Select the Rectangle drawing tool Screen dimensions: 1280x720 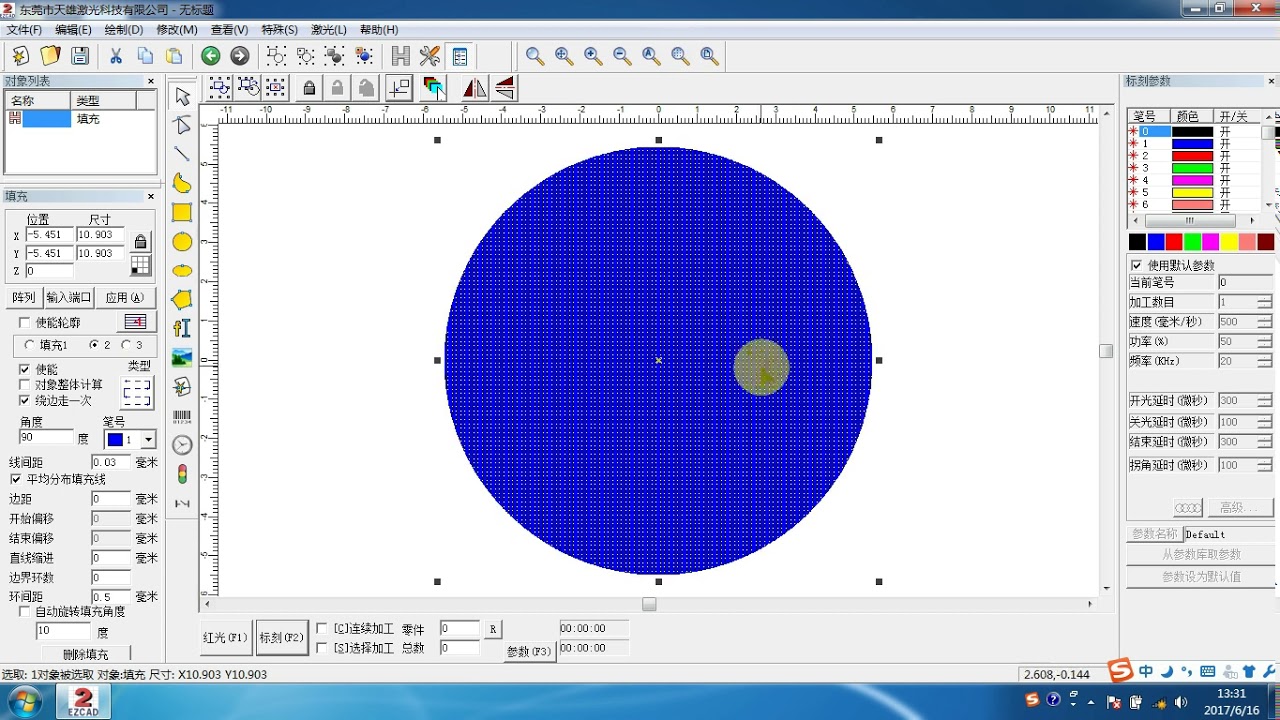[182, 212]
